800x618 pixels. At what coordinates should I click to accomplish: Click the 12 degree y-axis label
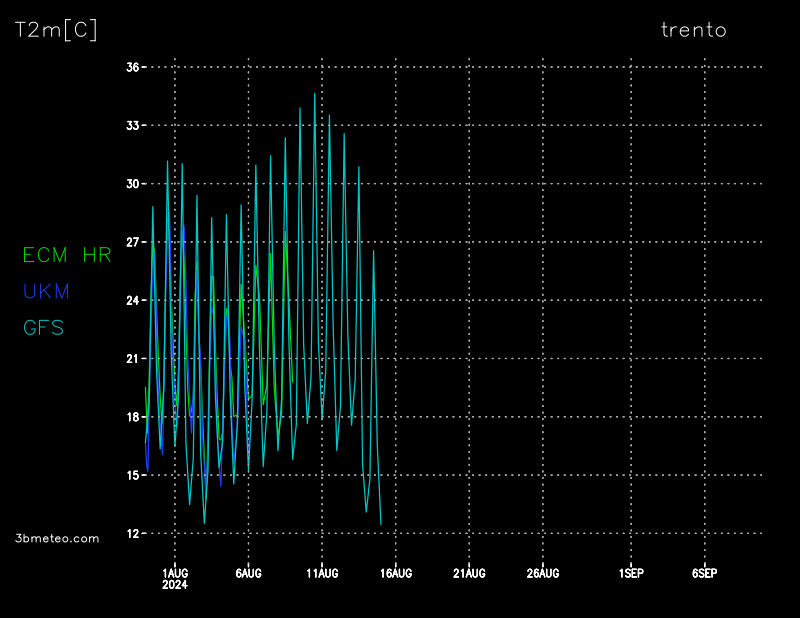click(x=132, y=534)
